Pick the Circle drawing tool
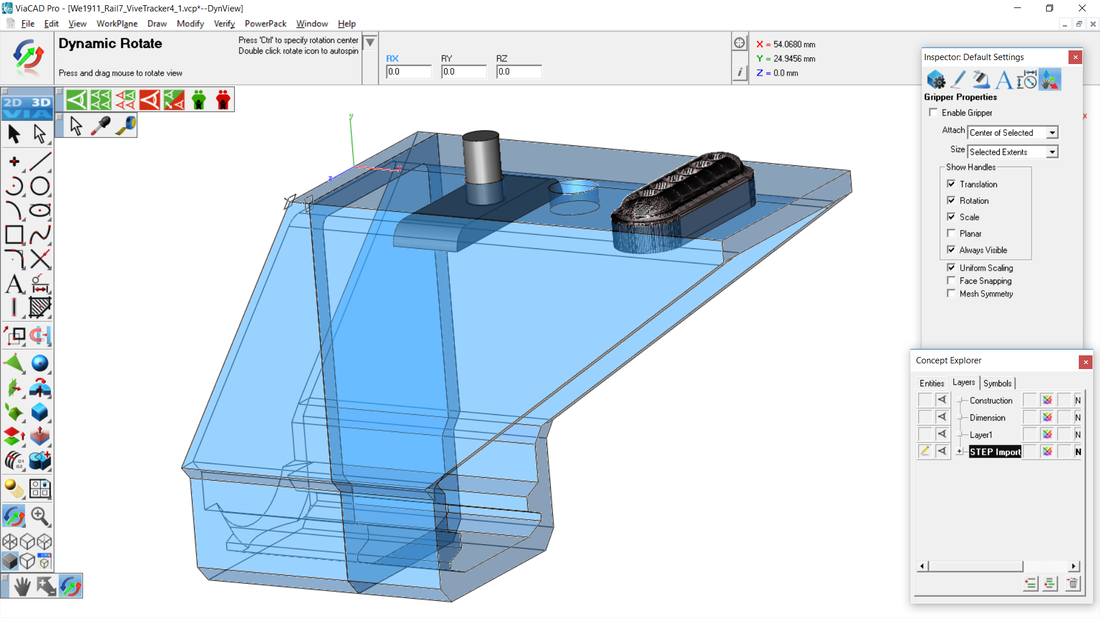Image resolution: width=1100 pixels, height=618 pixels. pos(40,186)
